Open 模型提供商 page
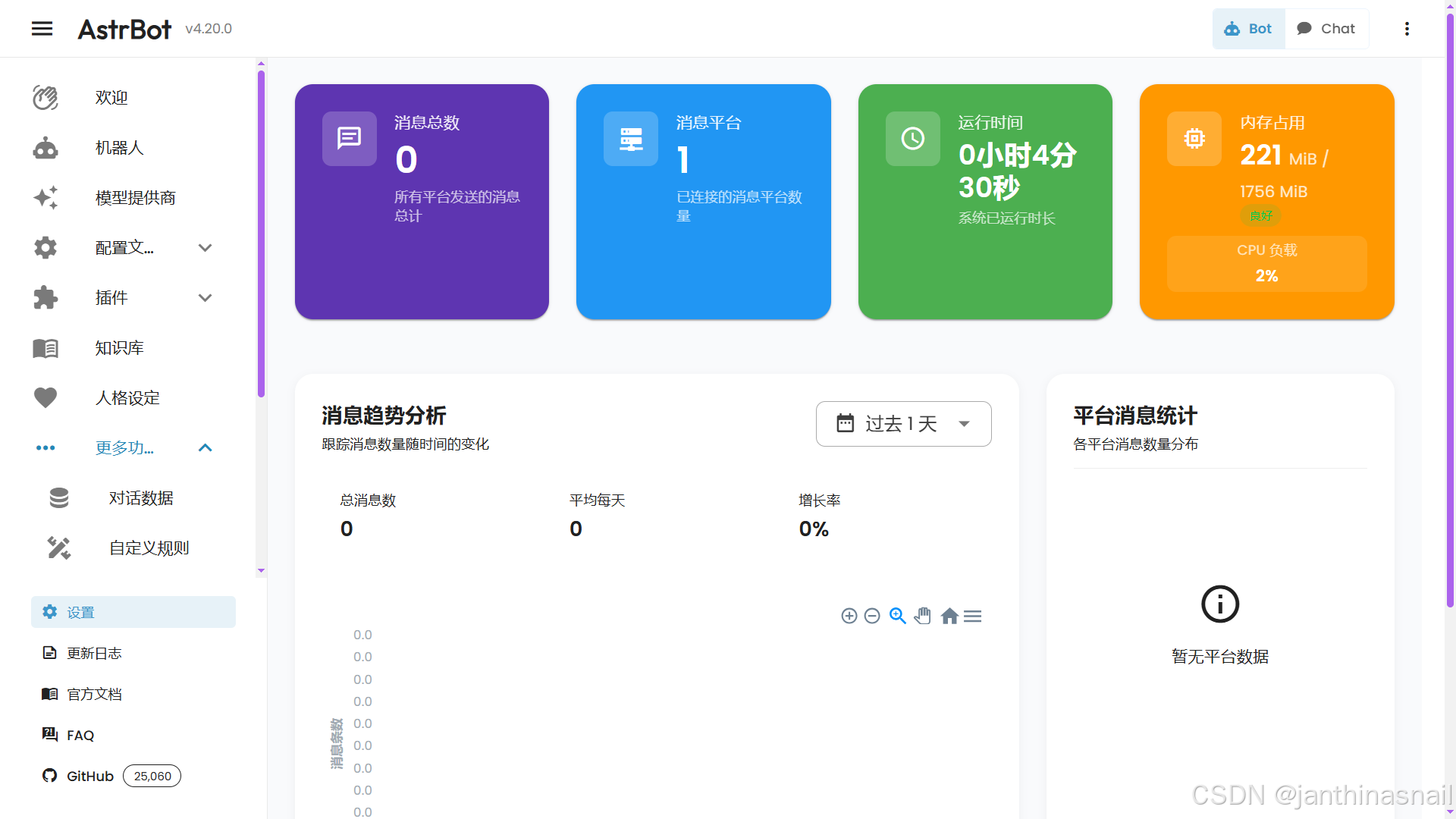Screen dimensions: 1456x819 [135, 198]
